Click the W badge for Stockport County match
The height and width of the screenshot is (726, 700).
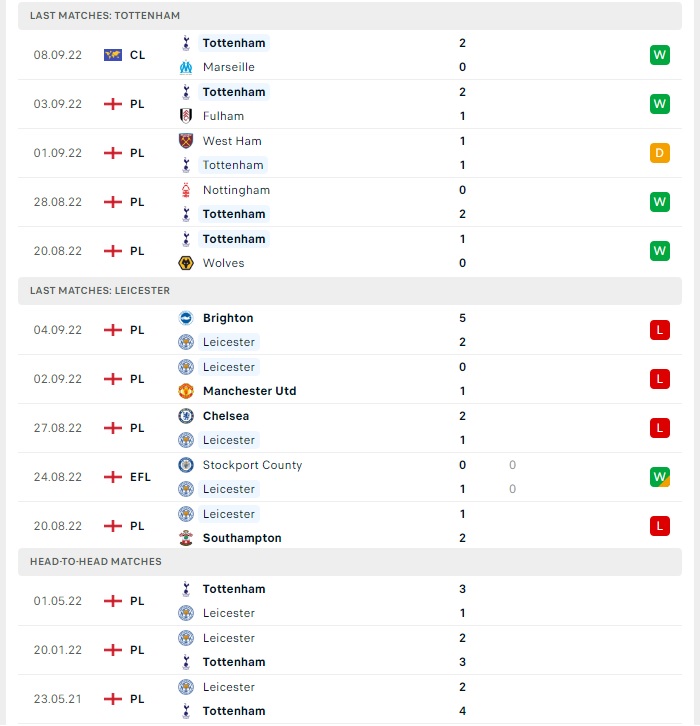pyautogui.click(x=659, y=477)
